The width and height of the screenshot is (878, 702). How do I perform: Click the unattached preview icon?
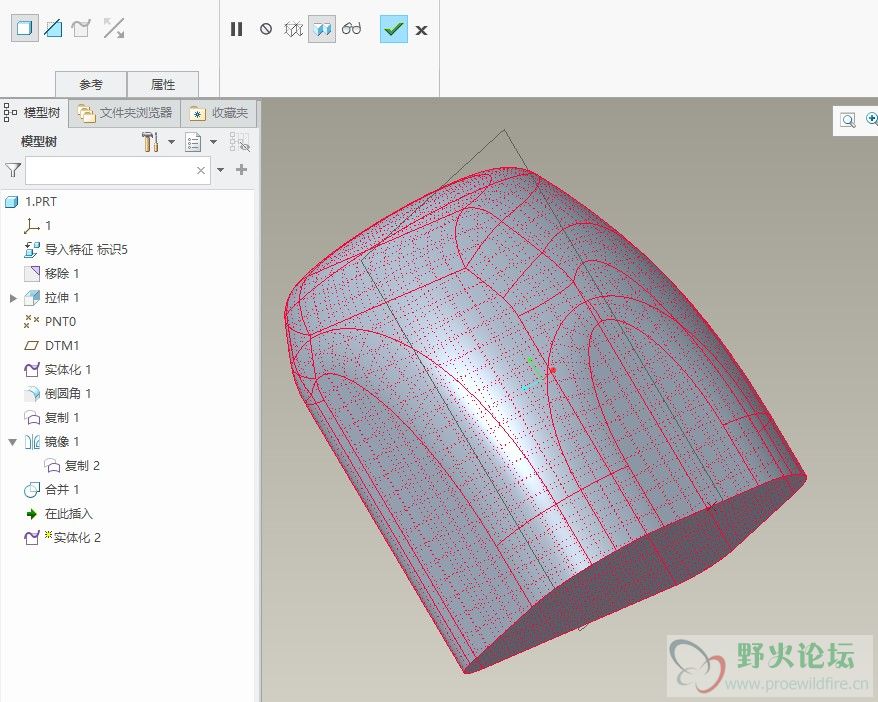[x=293, y=29]
